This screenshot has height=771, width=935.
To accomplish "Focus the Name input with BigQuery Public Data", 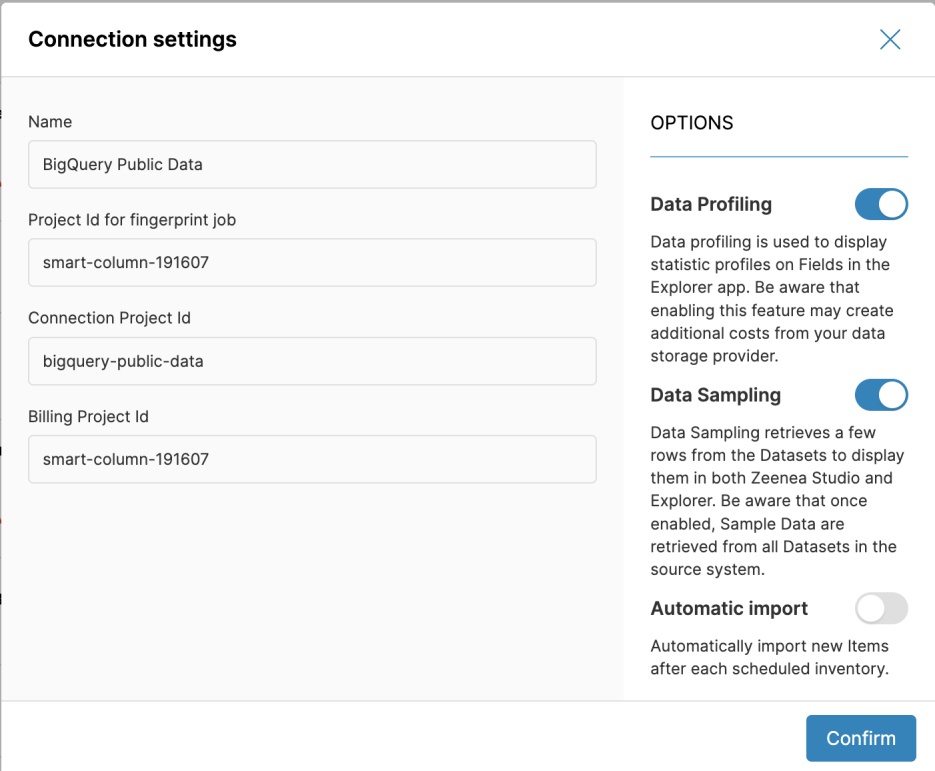I will tap(312, 164).
